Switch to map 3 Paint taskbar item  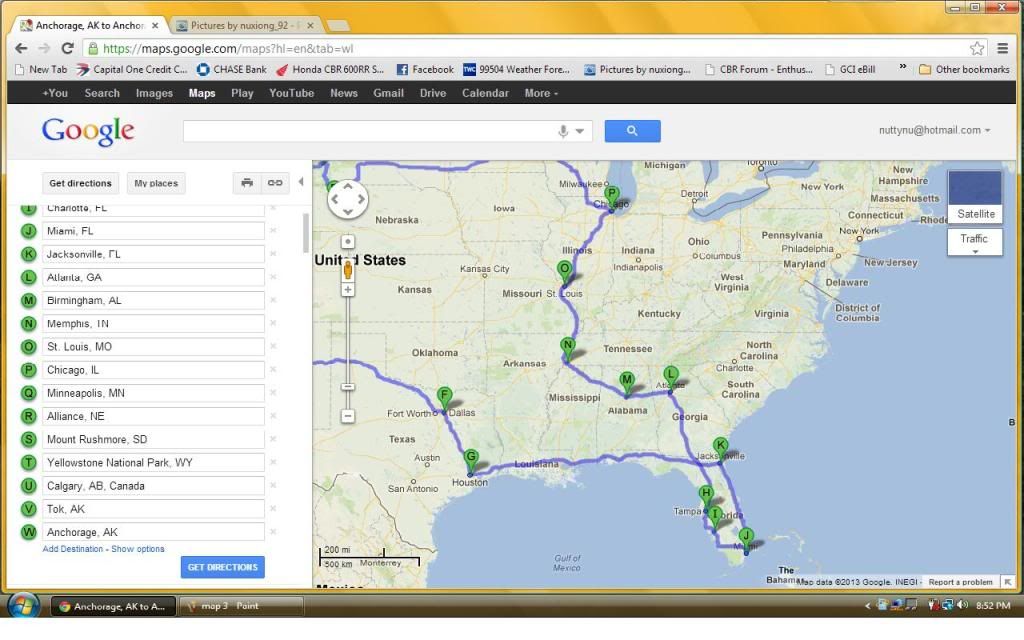click(x=241, y=606)
